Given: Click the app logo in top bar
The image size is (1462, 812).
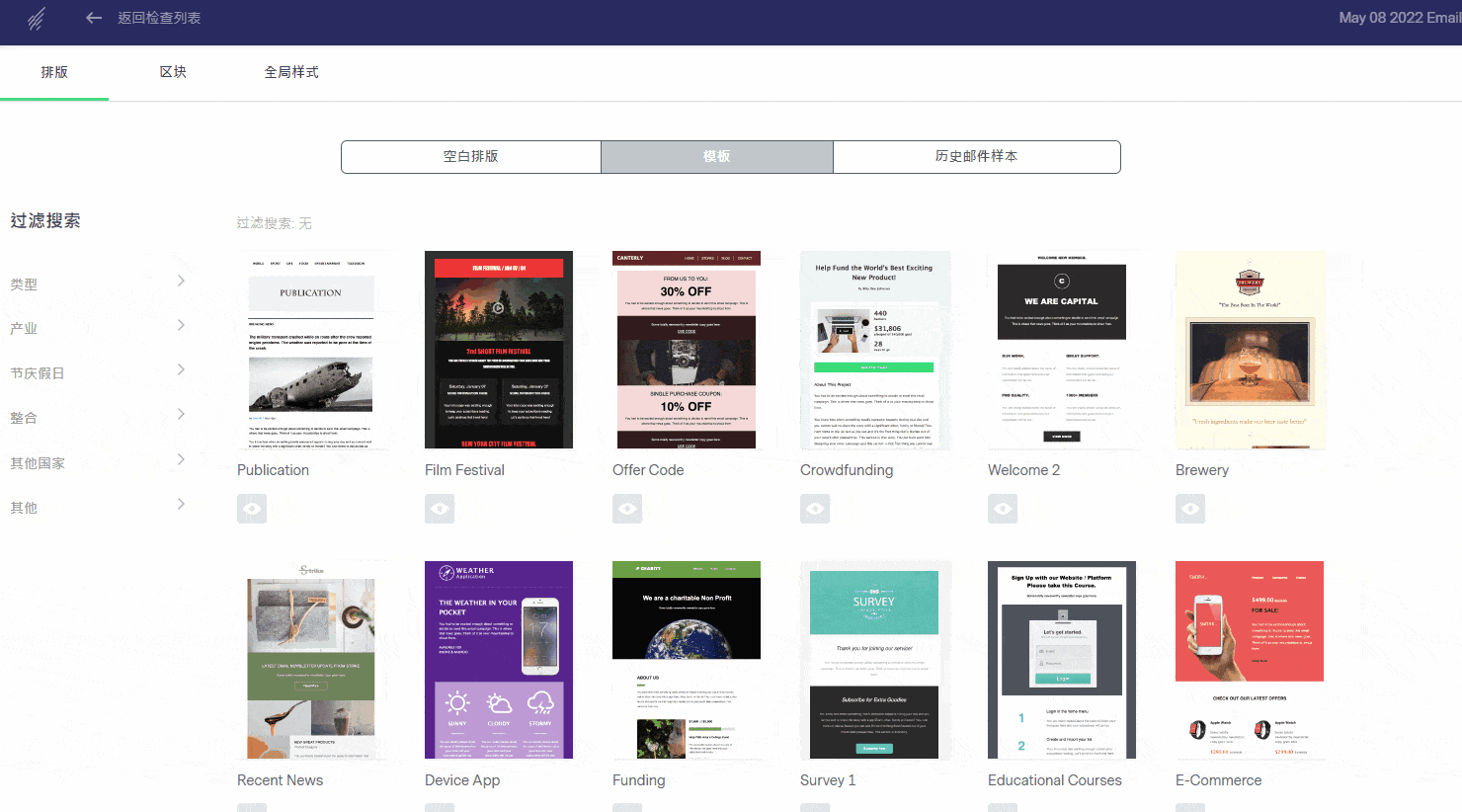Looking at the screenshot, I should click(x=37, y=19).
